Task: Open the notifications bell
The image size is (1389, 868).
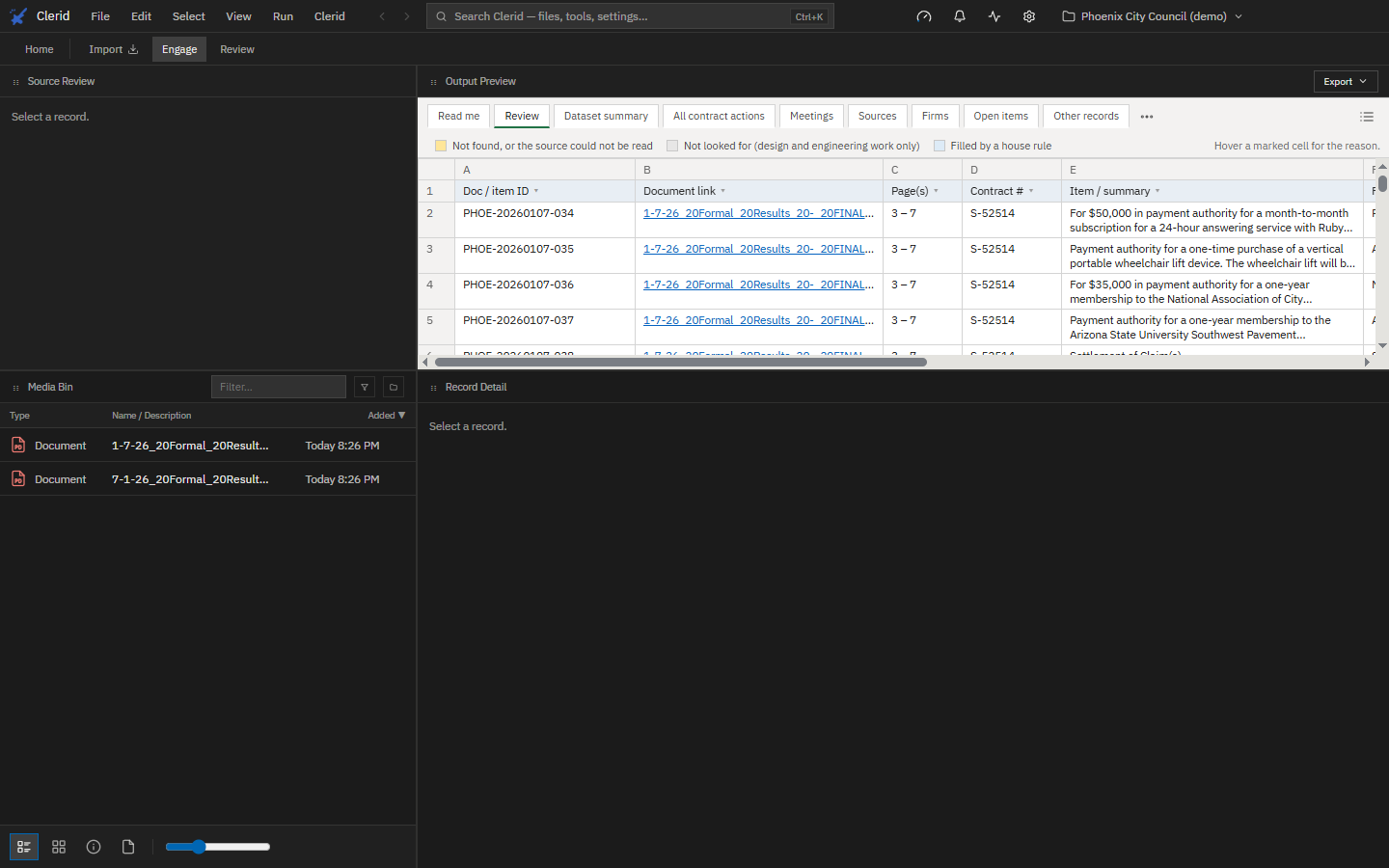Action: (960, 16)
